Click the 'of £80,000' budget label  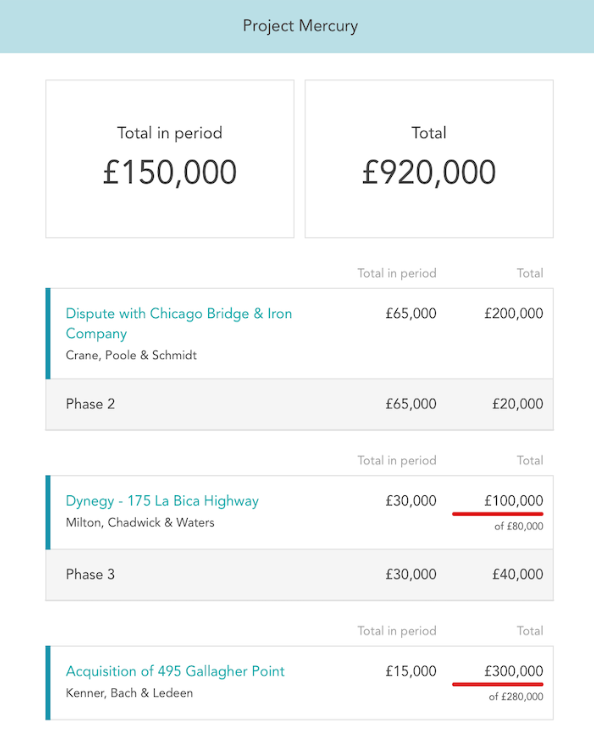[x=519, y=526]
